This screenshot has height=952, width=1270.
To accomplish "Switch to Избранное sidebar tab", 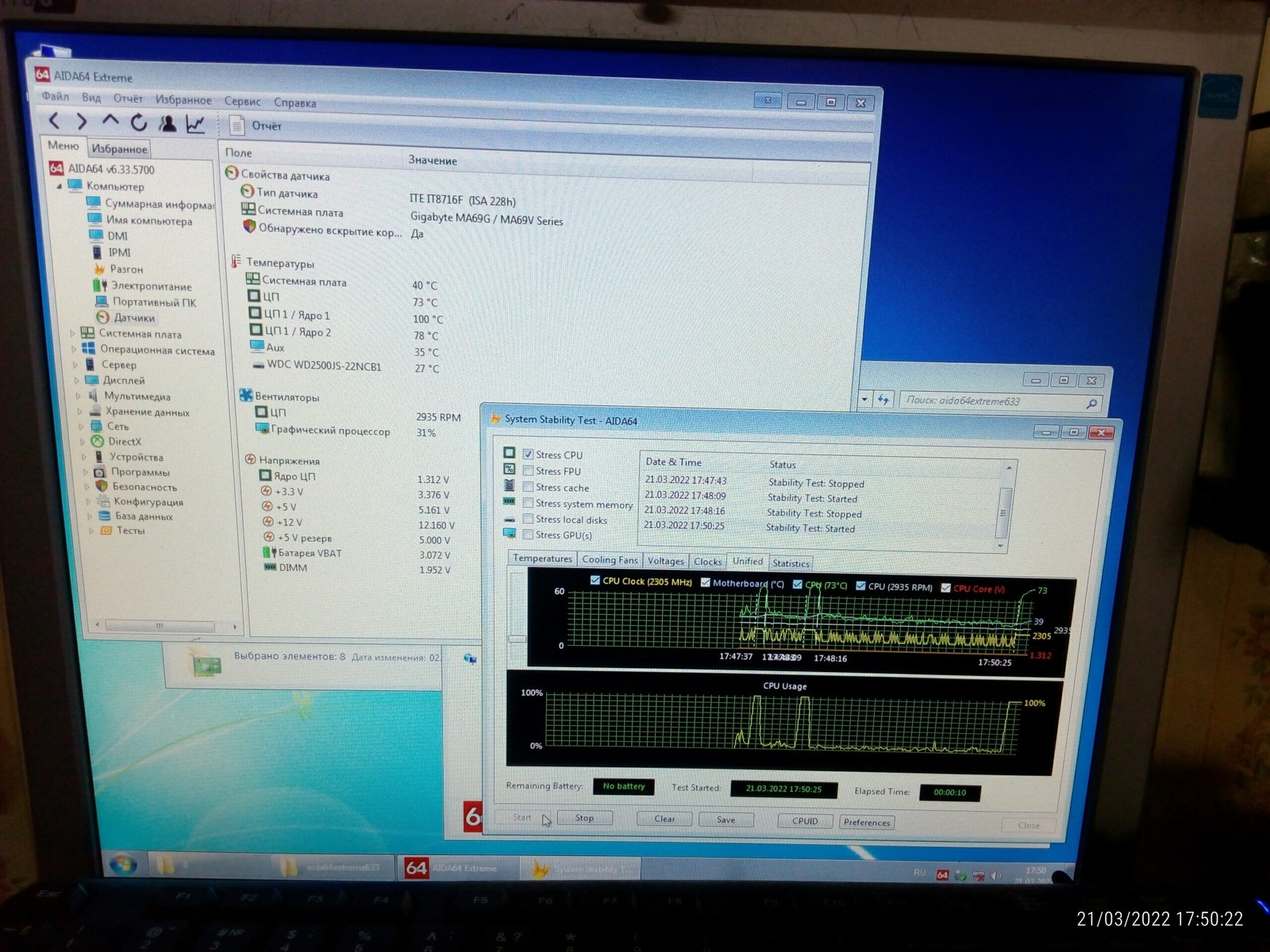I will pyautogui.click(x=119, y=148).
